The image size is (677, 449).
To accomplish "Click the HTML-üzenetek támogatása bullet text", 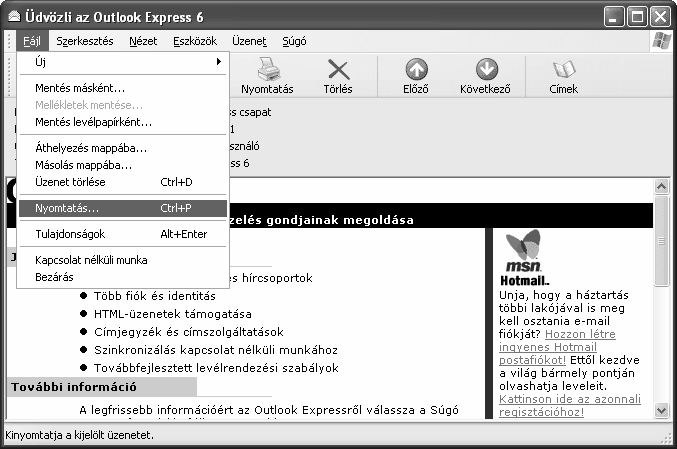I will (173, 314).
